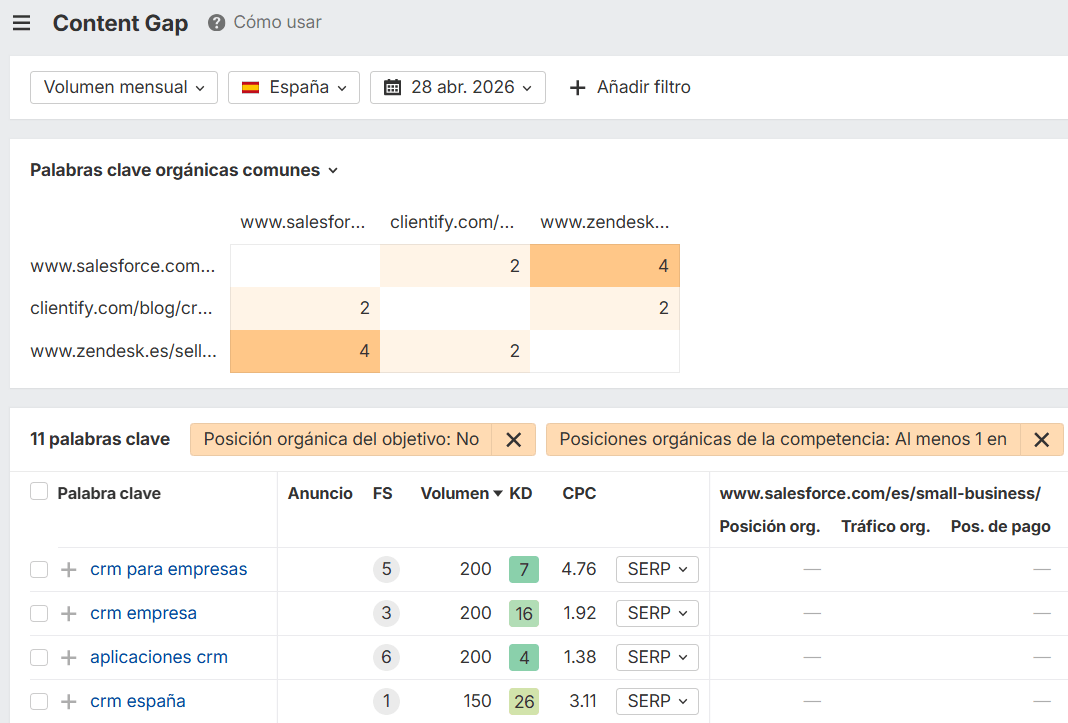Click clientify.com/... column header in matrix
Viewport: 1068px width, 723px height.
point(452,222)
